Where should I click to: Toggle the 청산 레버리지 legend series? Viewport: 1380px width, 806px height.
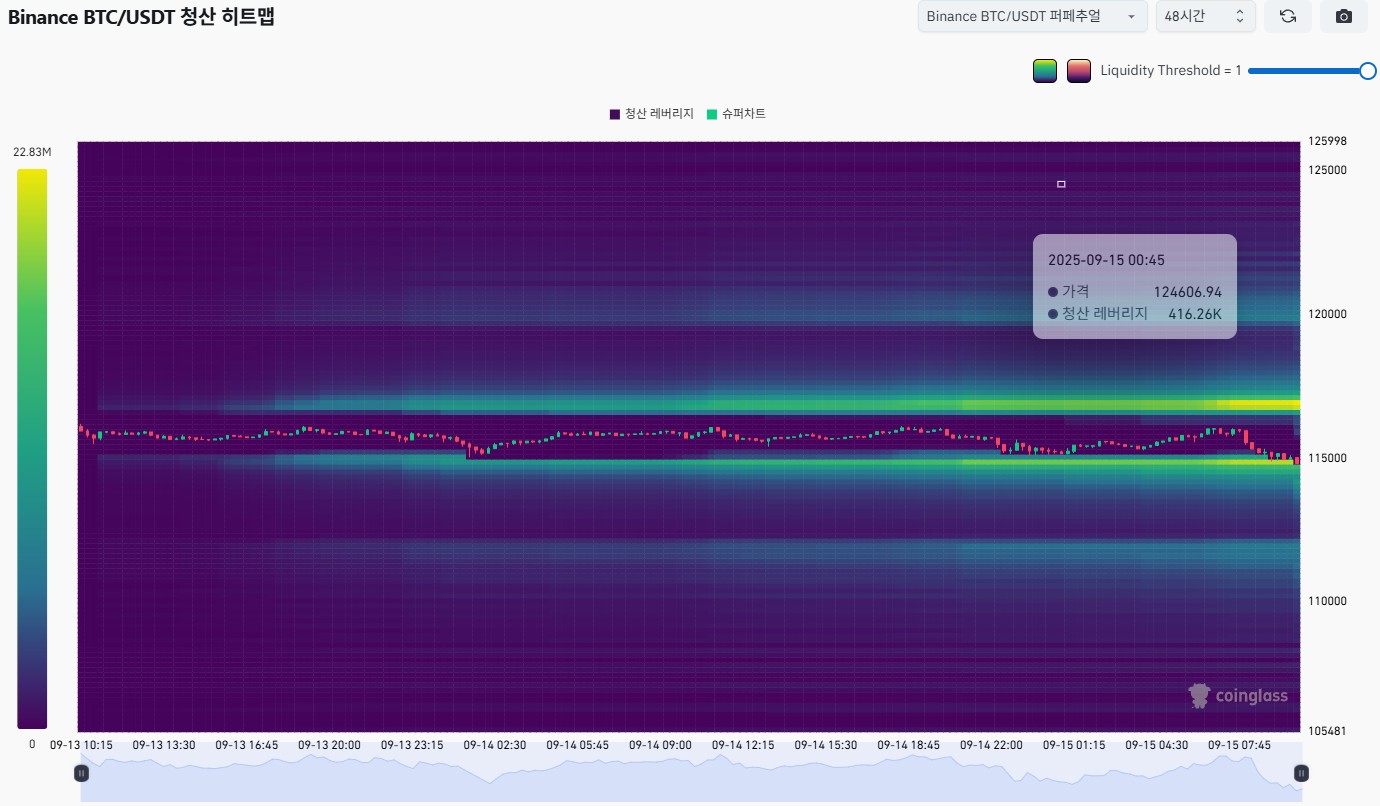(652, 114)
